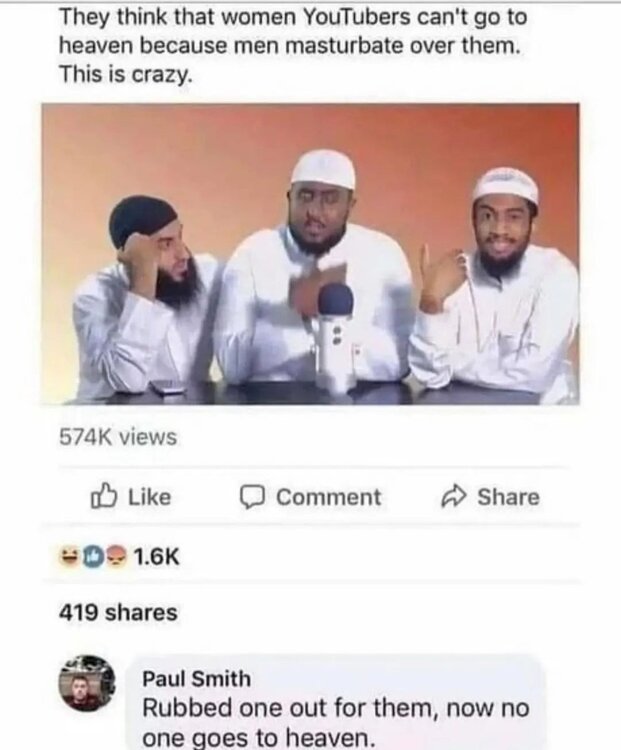Screen dimensions: 621x750
Task: Play the video thumbnail of three men
Action: click(x=310, y=254)
